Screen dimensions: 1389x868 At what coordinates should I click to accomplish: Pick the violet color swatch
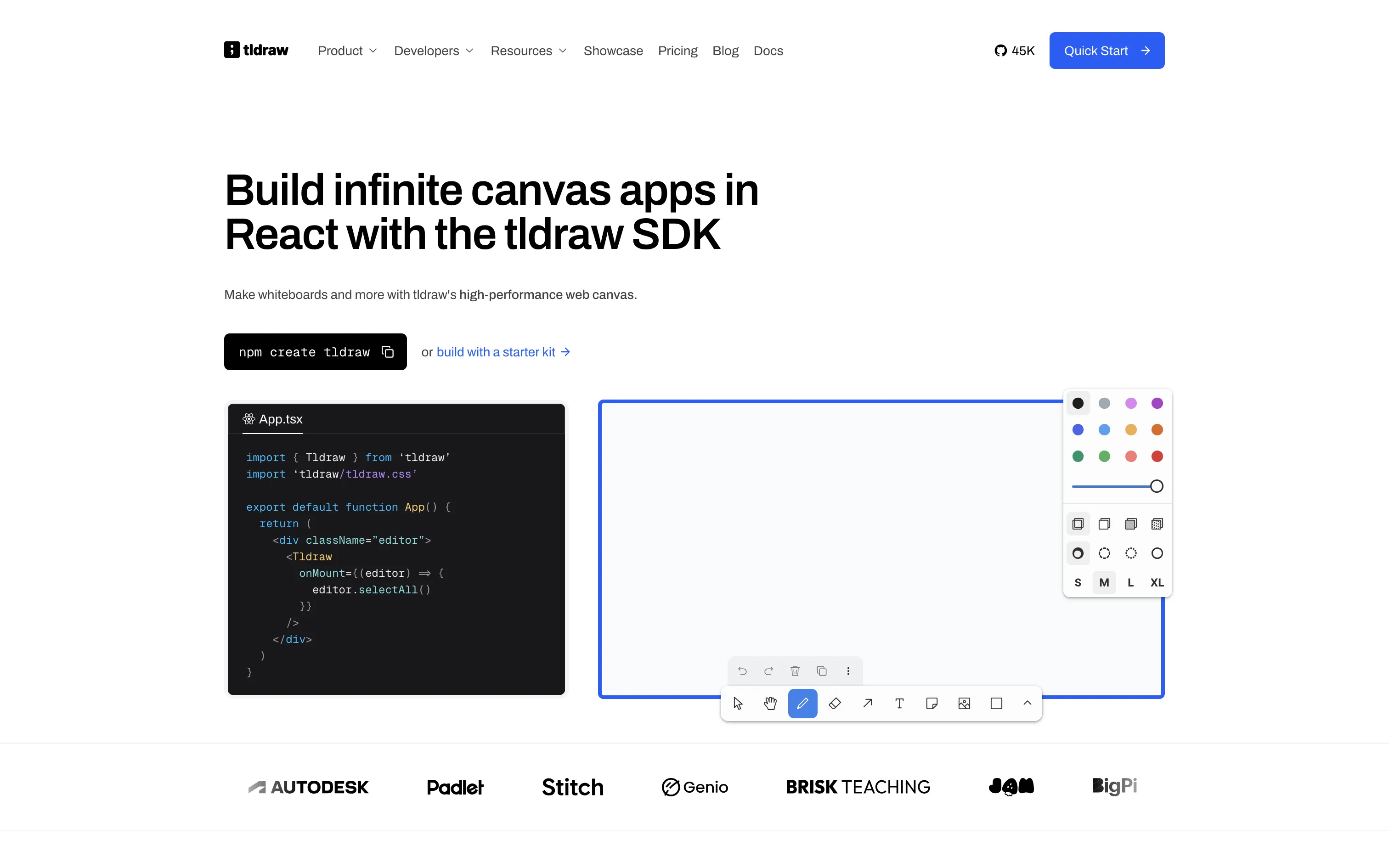tap(1157, 403)
